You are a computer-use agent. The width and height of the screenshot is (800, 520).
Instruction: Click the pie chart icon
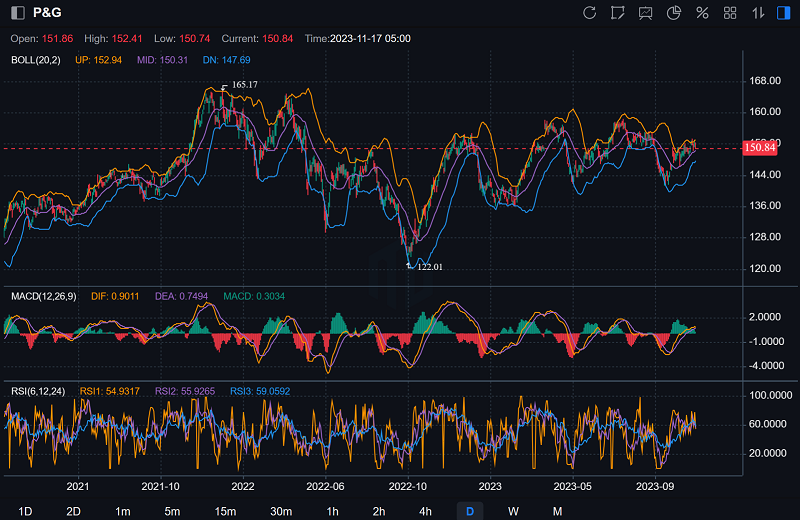pos(674,13)
